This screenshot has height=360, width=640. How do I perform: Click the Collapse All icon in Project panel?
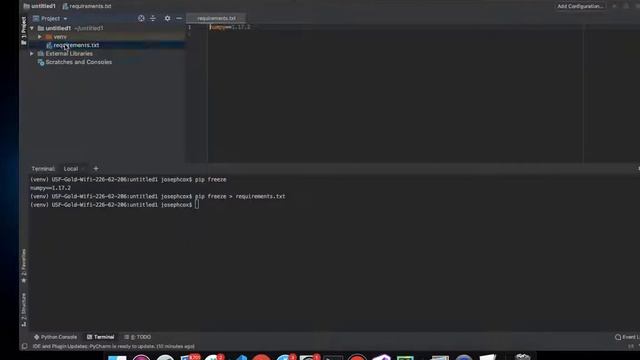click(x=153, y=18)
